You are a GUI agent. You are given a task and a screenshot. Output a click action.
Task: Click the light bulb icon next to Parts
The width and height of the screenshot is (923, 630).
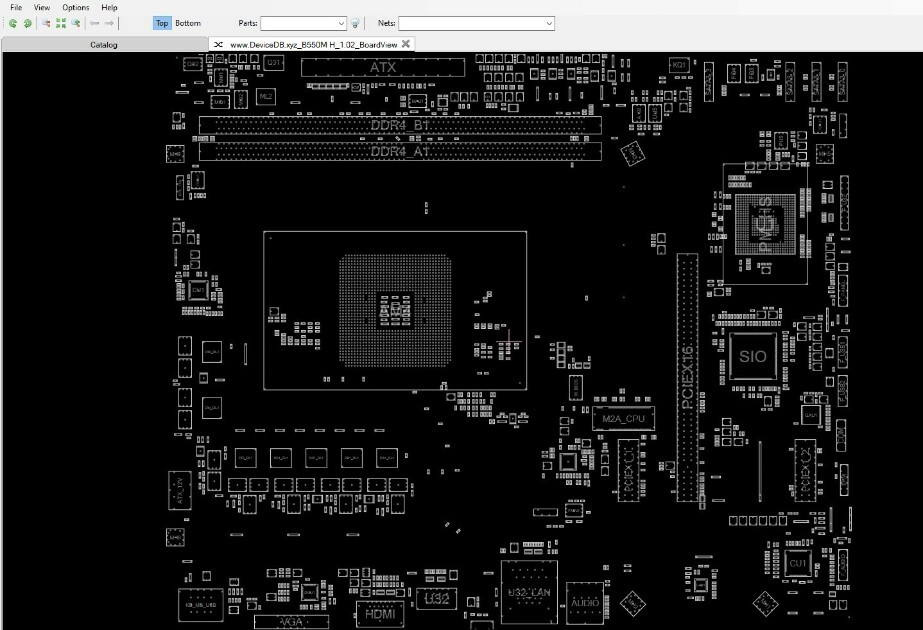pyautogui.click(x=355, y=24)
